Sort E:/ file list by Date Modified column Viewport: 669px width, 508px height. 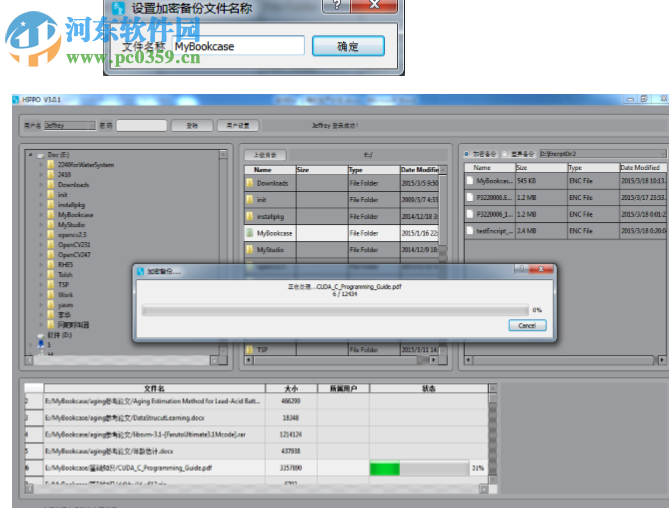[x=419, y=170]
